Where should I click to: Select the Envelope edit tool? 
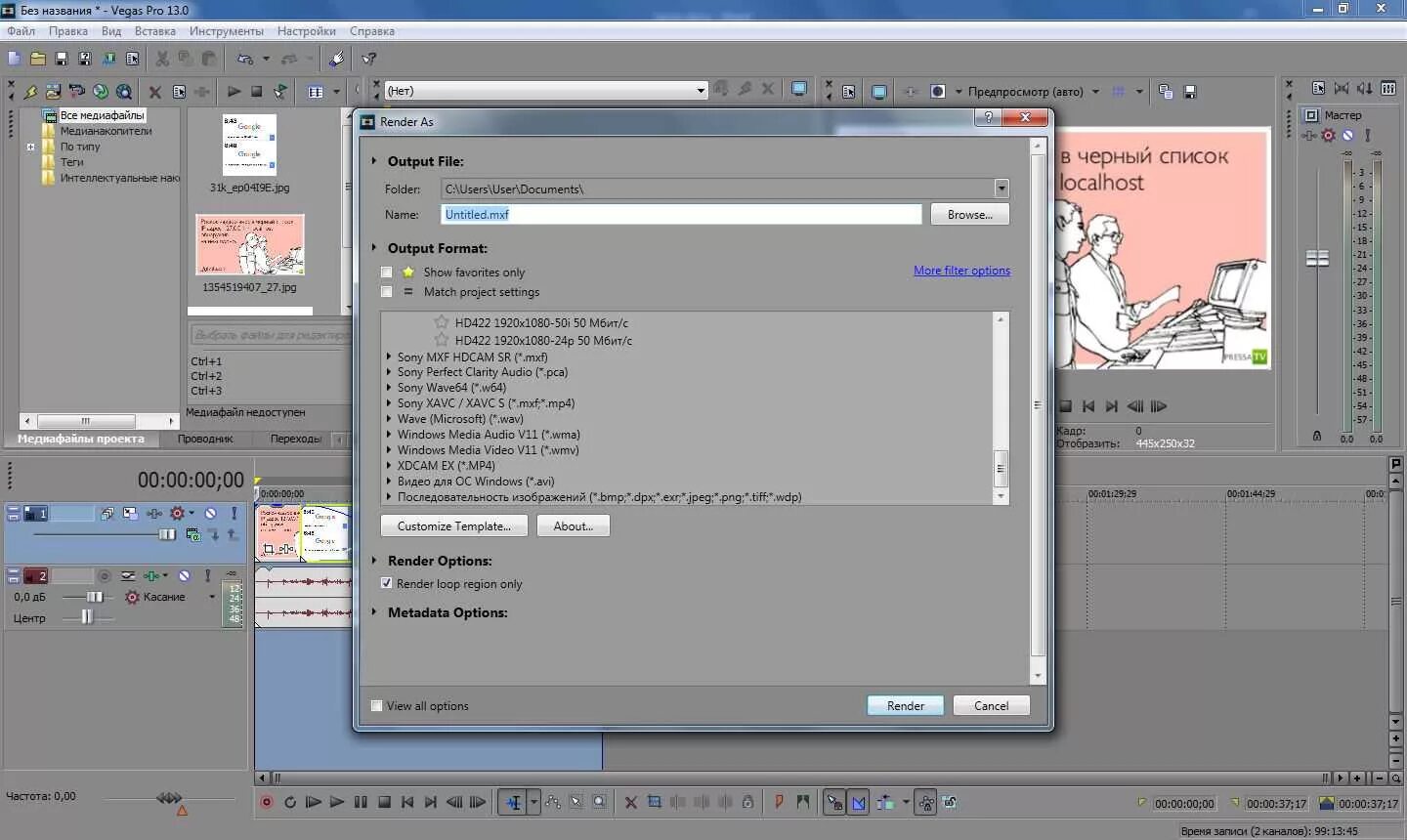pos(553,802)
